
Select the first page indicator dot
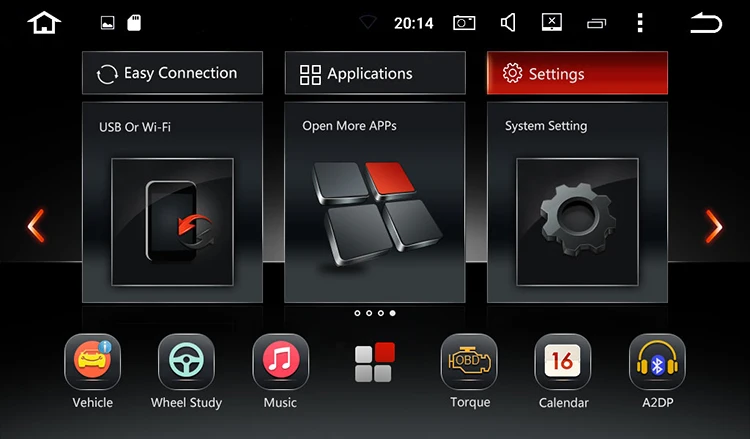[x=357, y=313]
